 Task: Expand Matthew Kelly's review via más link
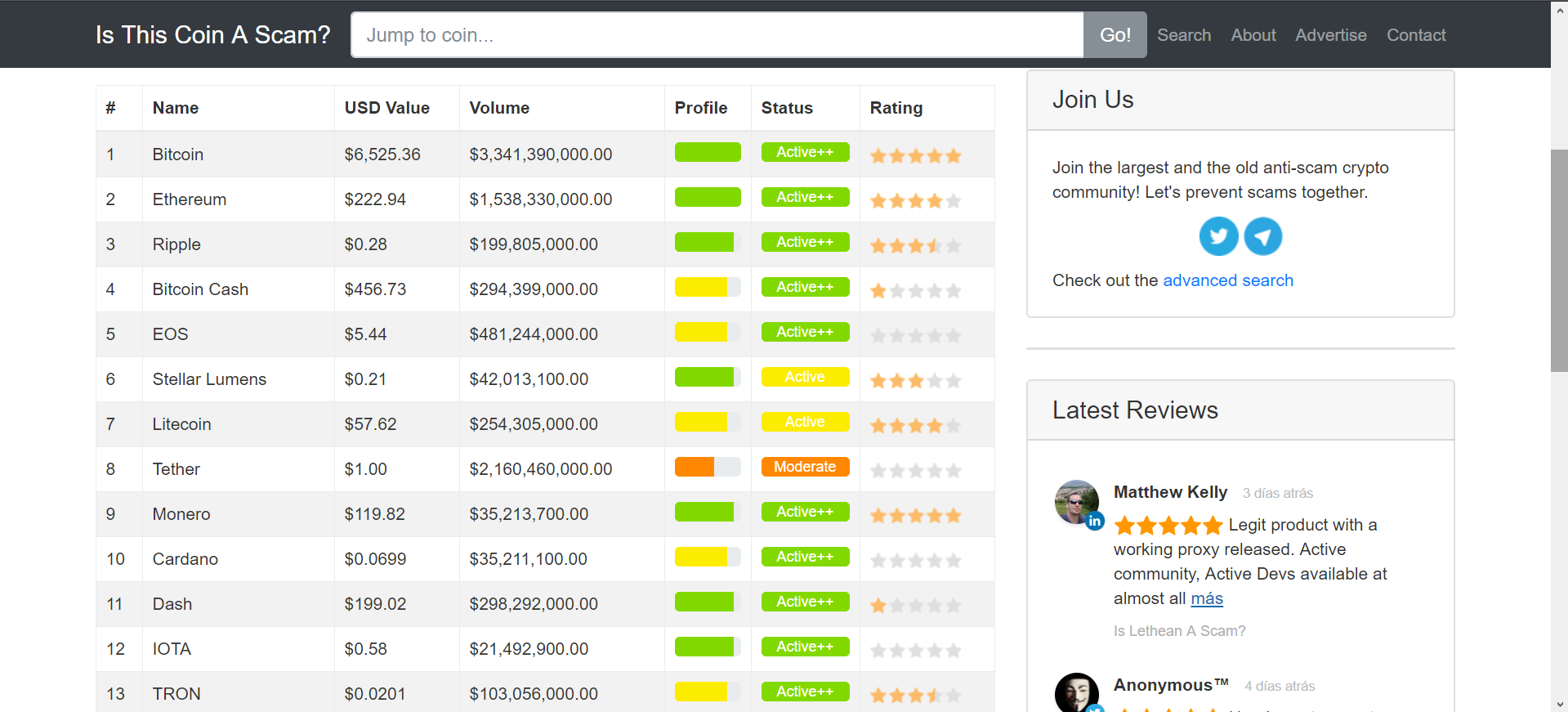pyautogui.click(x=1207, y=598)
